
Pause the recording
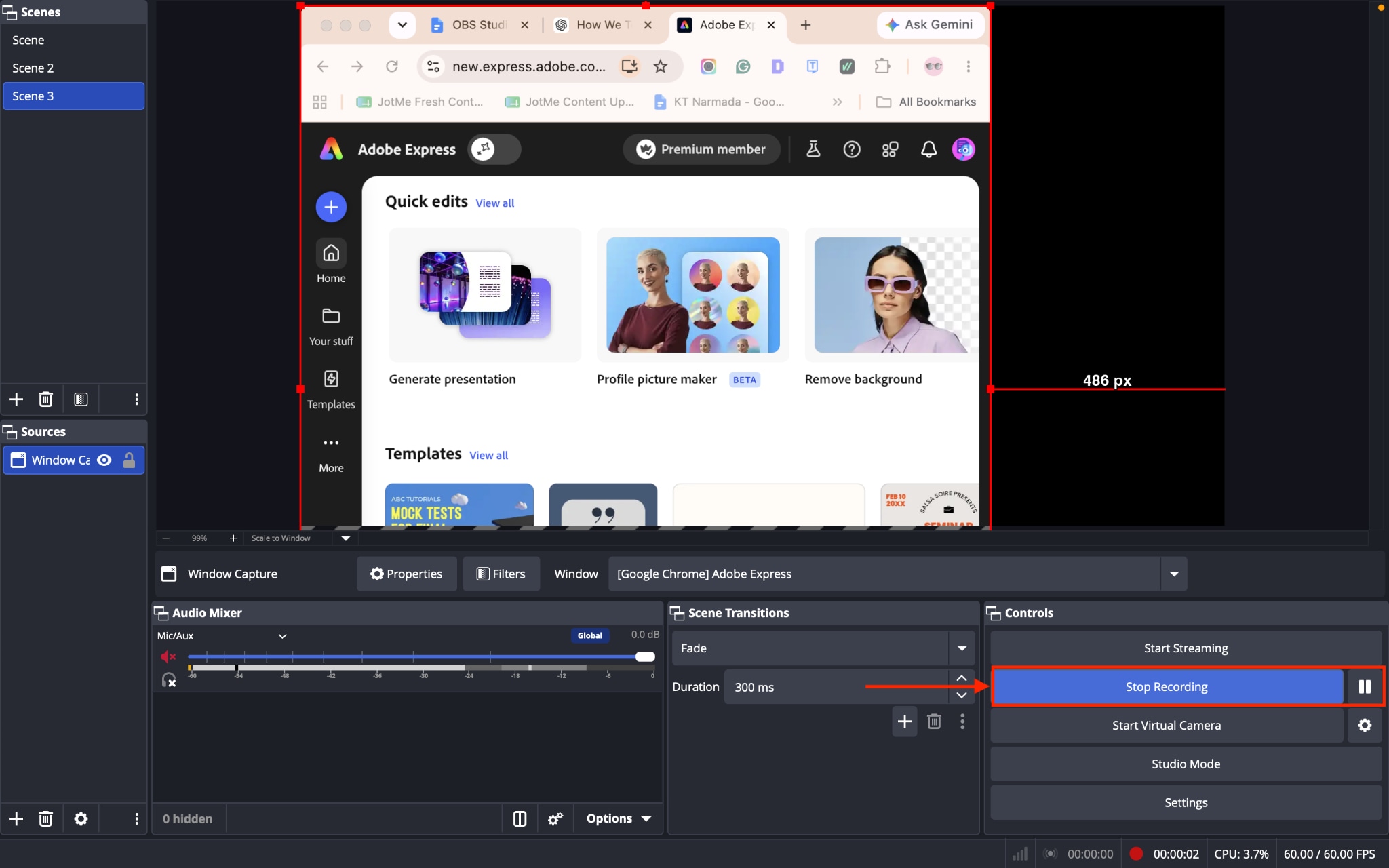[1365, 687]
